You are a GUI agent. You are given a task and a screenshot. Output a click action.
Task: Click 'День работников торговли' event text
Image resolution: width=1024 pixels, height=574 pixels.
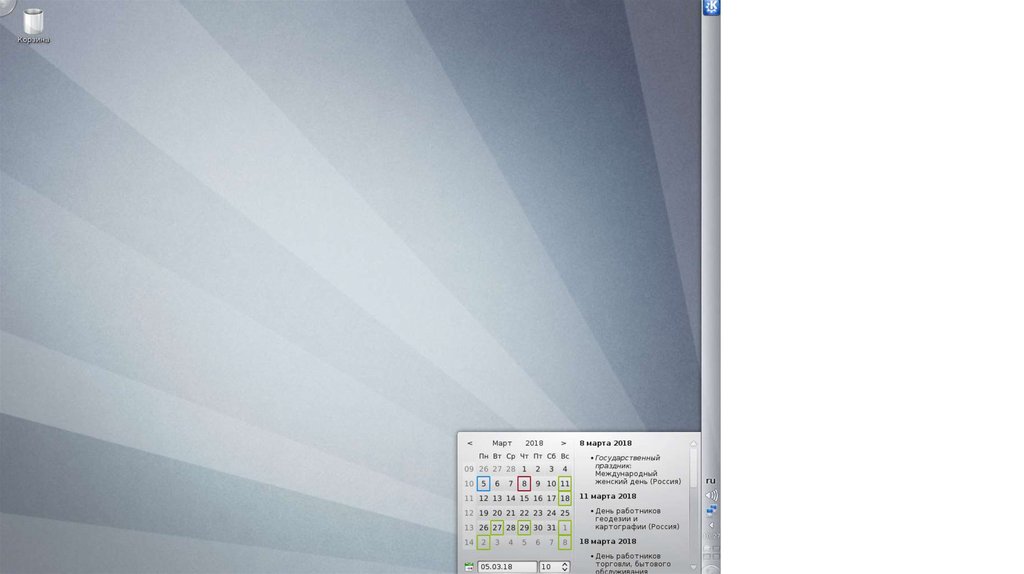coord(632,564)
